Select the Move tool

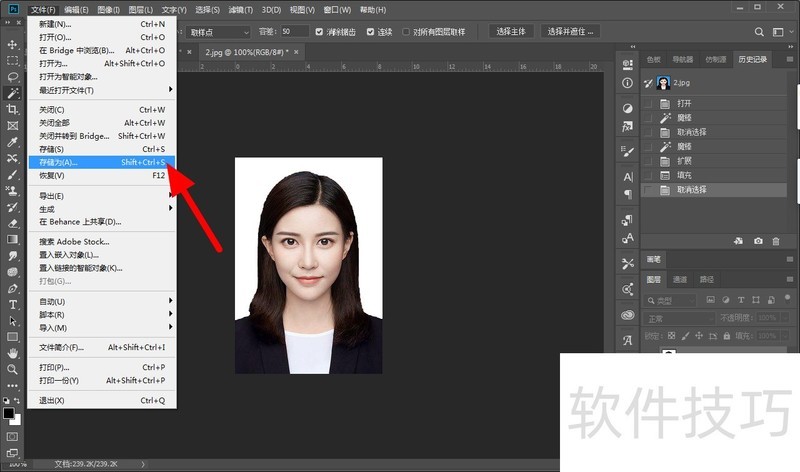click(13, 43)
